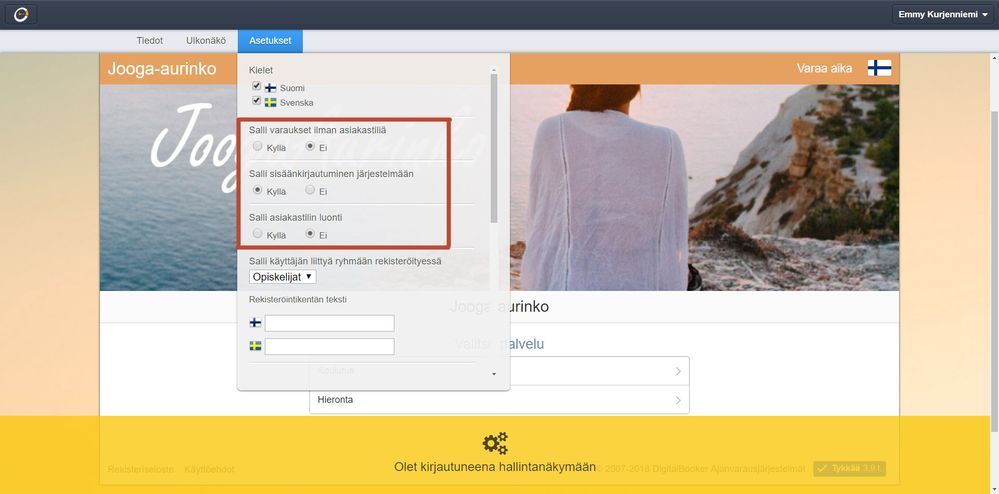Click the settings panel scrollbar

click(x=494, y=148)
